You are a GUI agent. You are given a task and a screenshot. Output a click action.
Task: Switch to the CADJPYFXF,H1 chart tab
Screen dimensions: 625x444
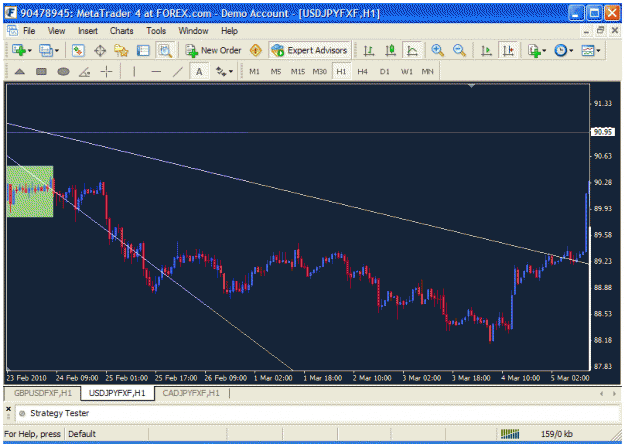click(x=191, y=393)
